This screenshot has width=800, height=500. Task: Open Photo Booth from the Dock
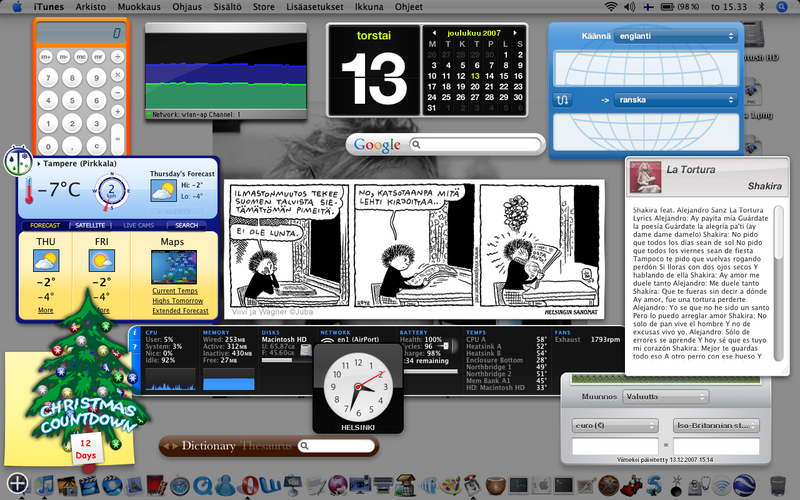pos(156,485)
